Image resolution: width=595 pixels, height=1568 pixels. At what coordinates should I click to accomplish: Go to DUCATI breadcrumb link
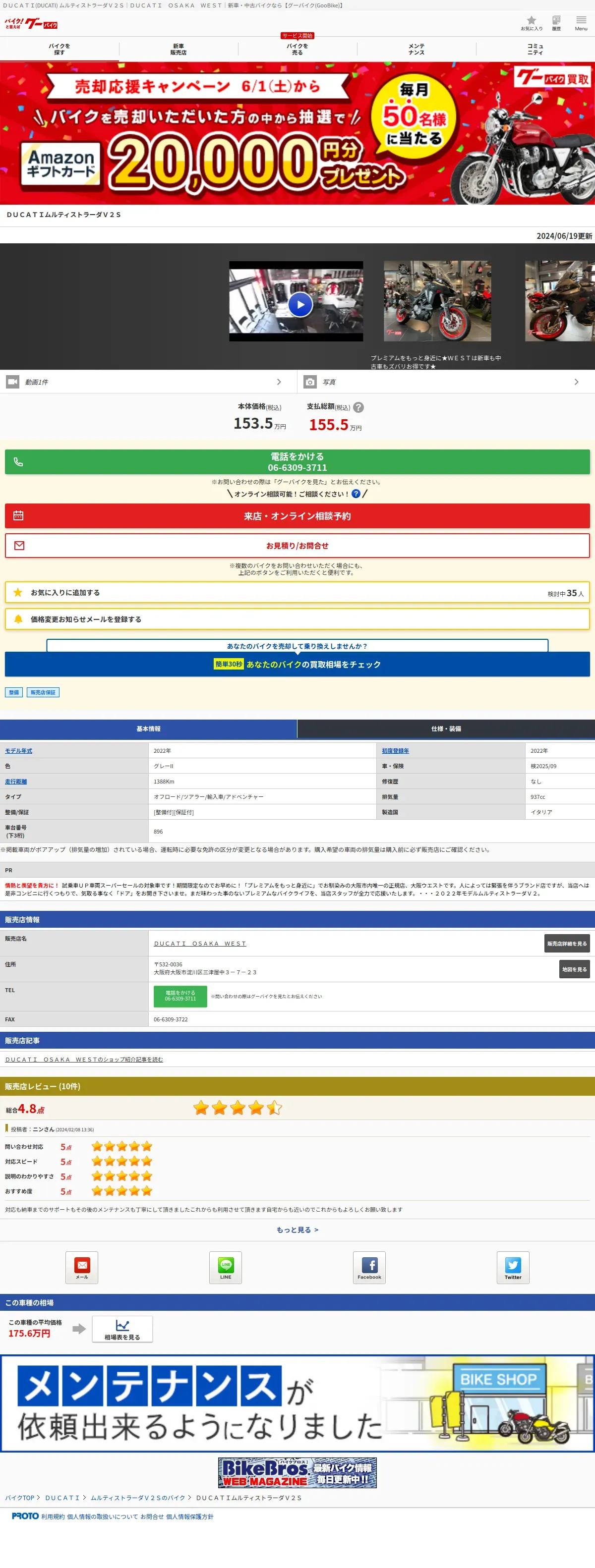62,1498
